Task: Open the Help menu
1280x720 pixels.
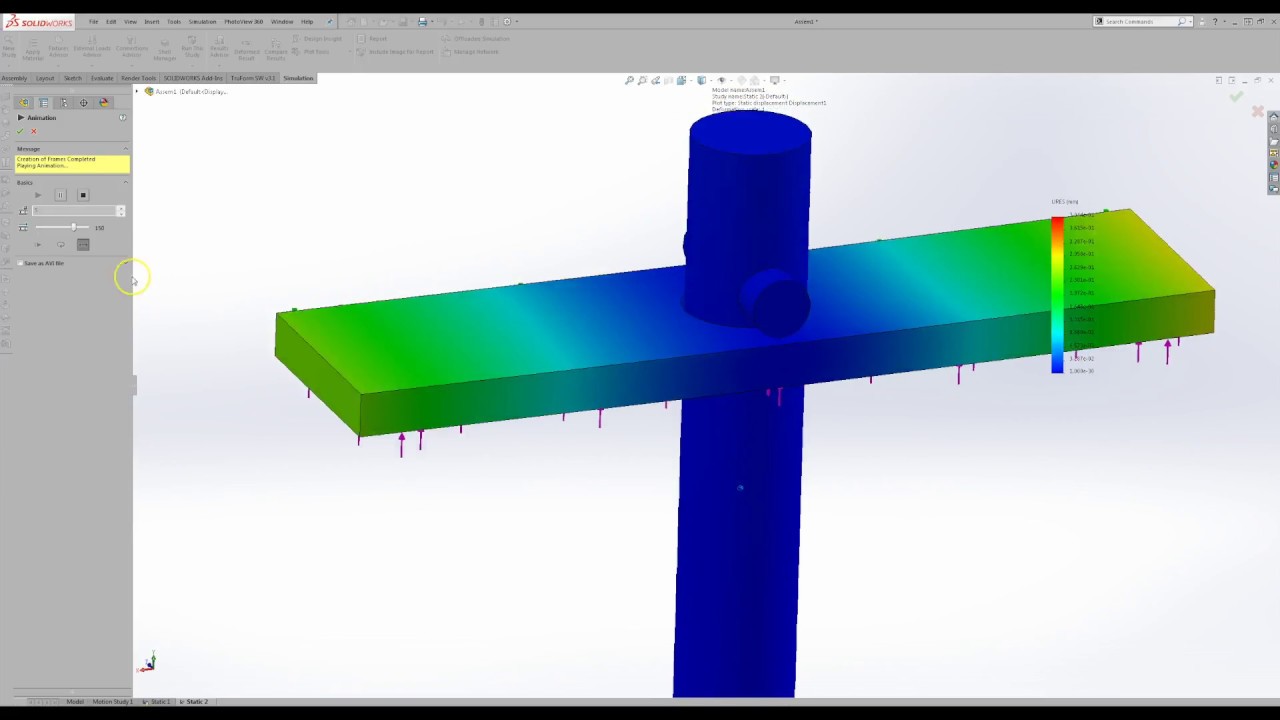Action: tap(307, 21)
